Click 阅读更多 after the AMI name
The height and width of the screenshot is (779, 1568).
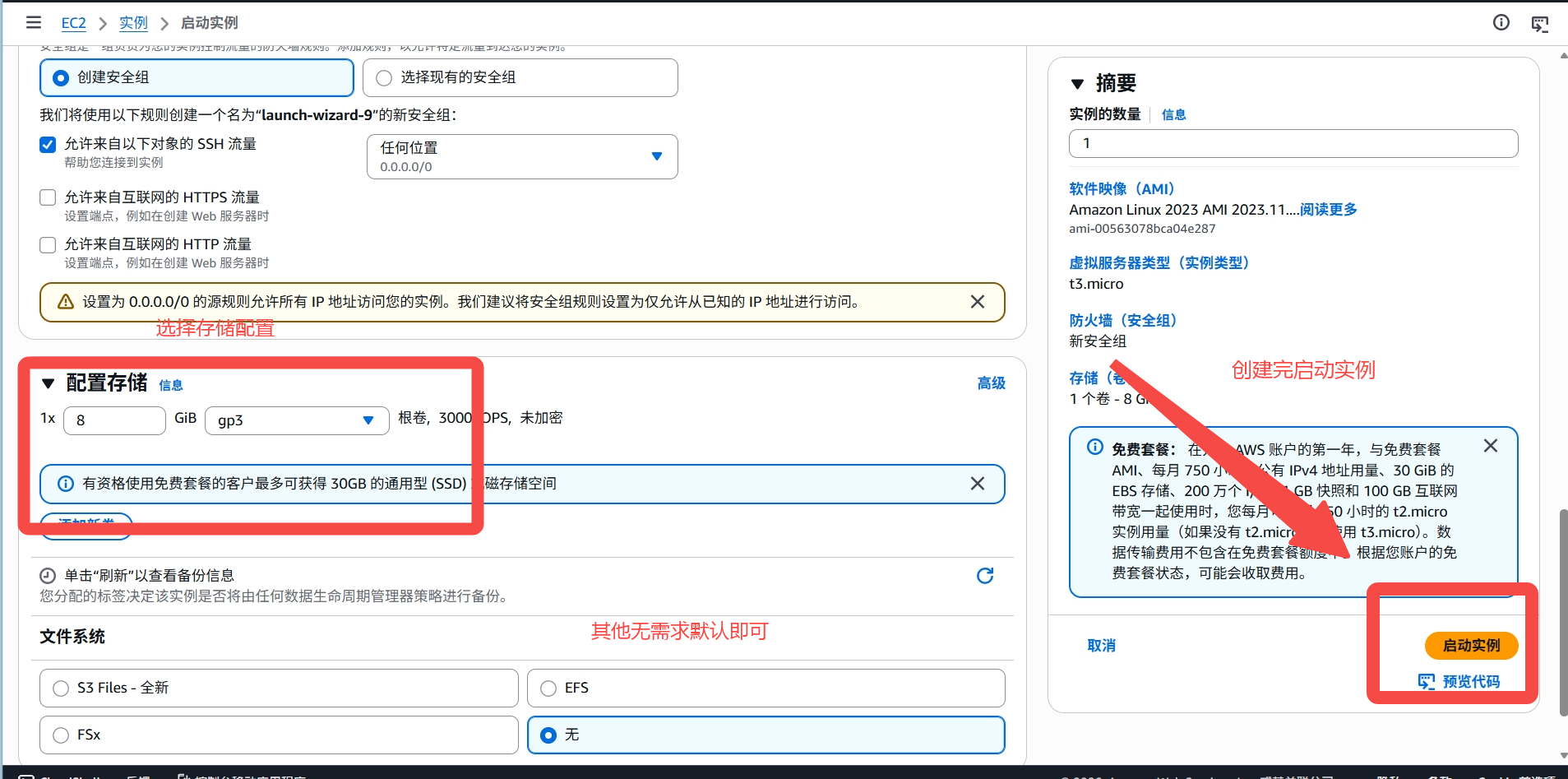tap(1329, 210)
